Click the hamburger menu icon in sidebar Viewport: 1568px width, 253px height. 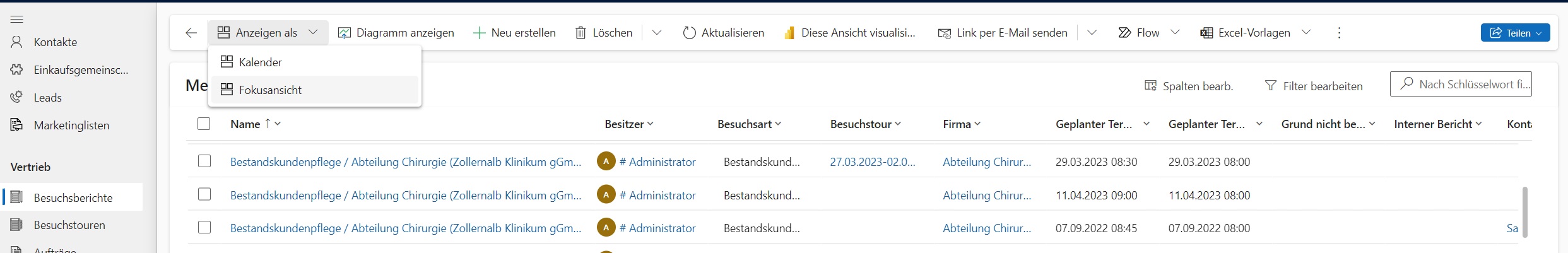pos(17,19)
